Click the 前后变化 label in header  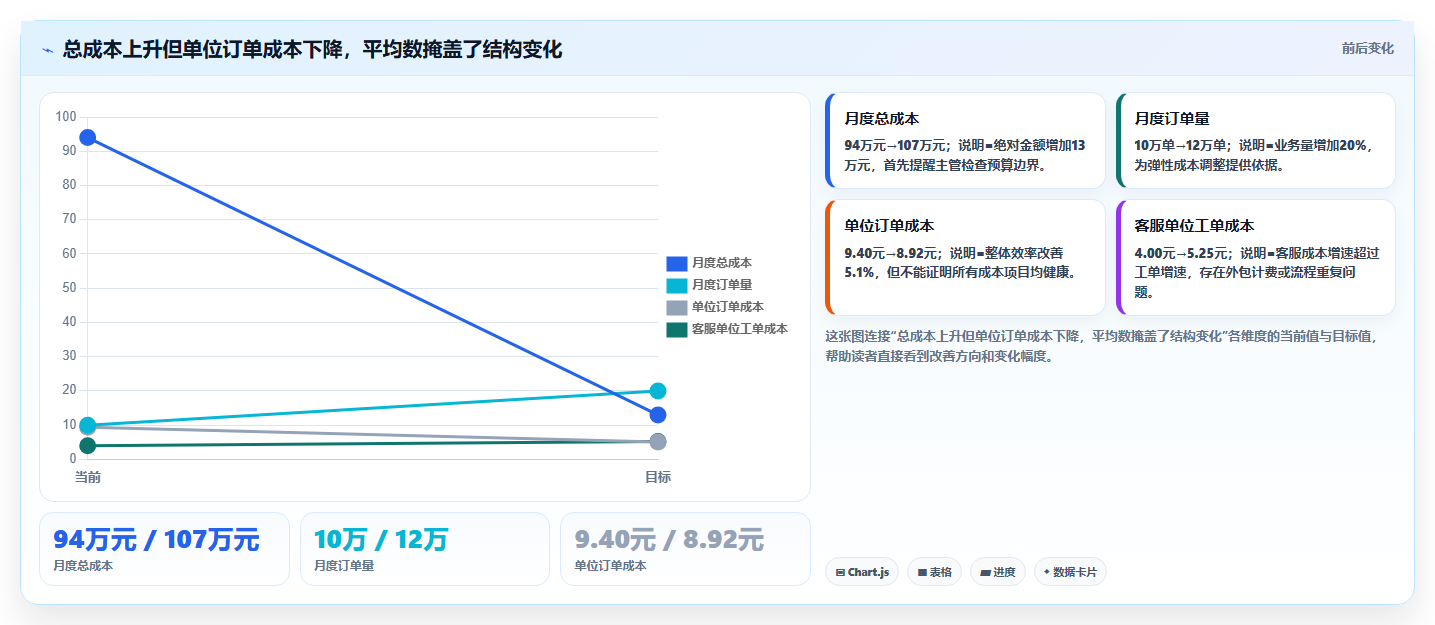[x=1367, y=49]
